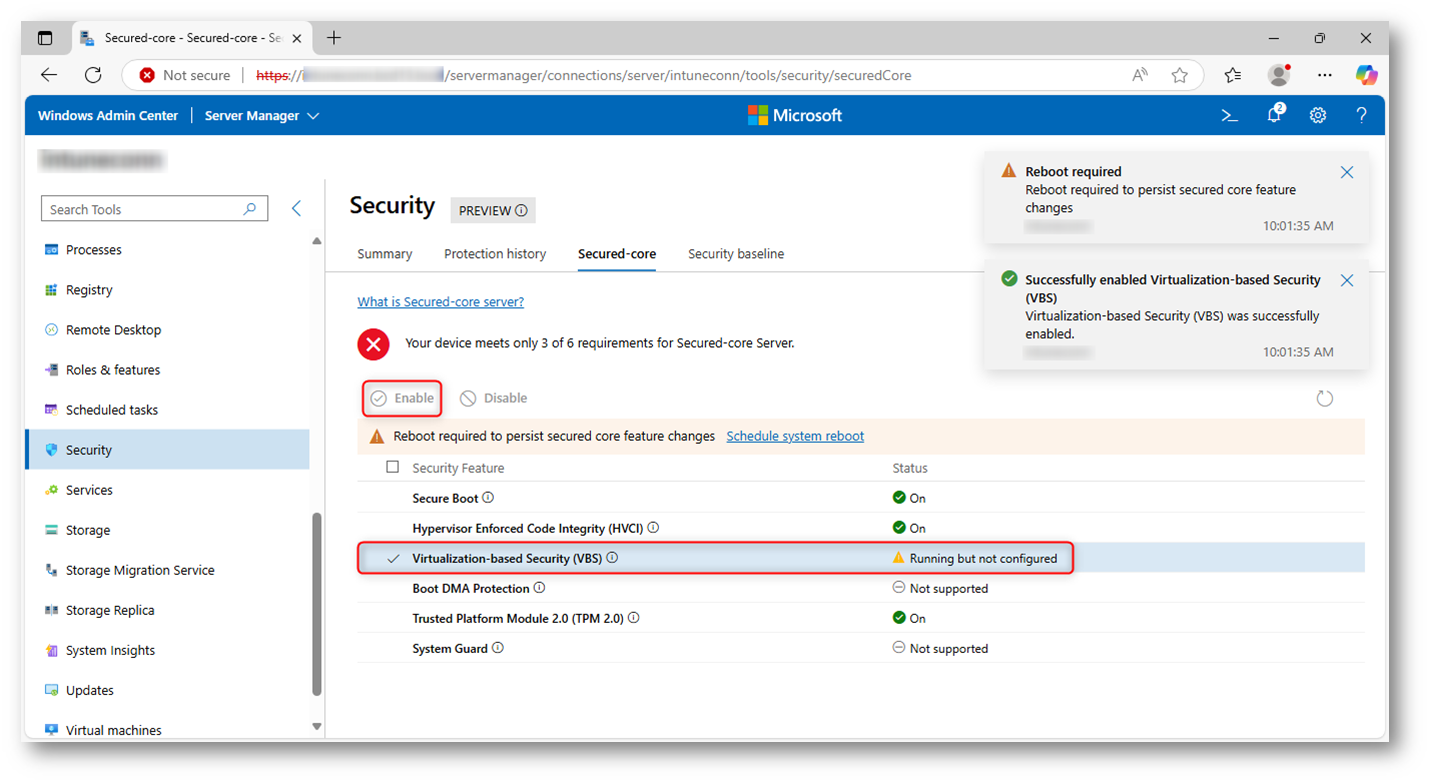Show info for Virtualization-based Security
Viewport: 1431px width, 784px height.
612,558
